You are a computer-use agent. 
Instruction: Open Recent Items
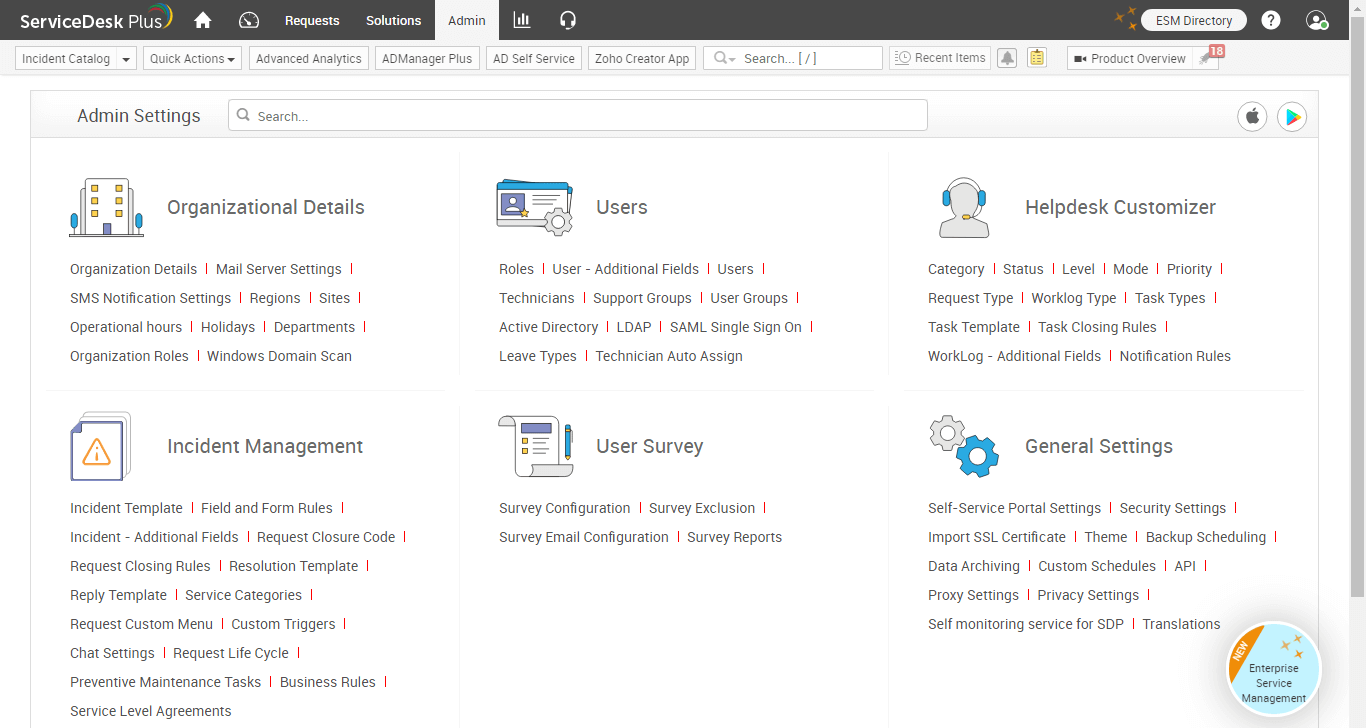point(940,58)
